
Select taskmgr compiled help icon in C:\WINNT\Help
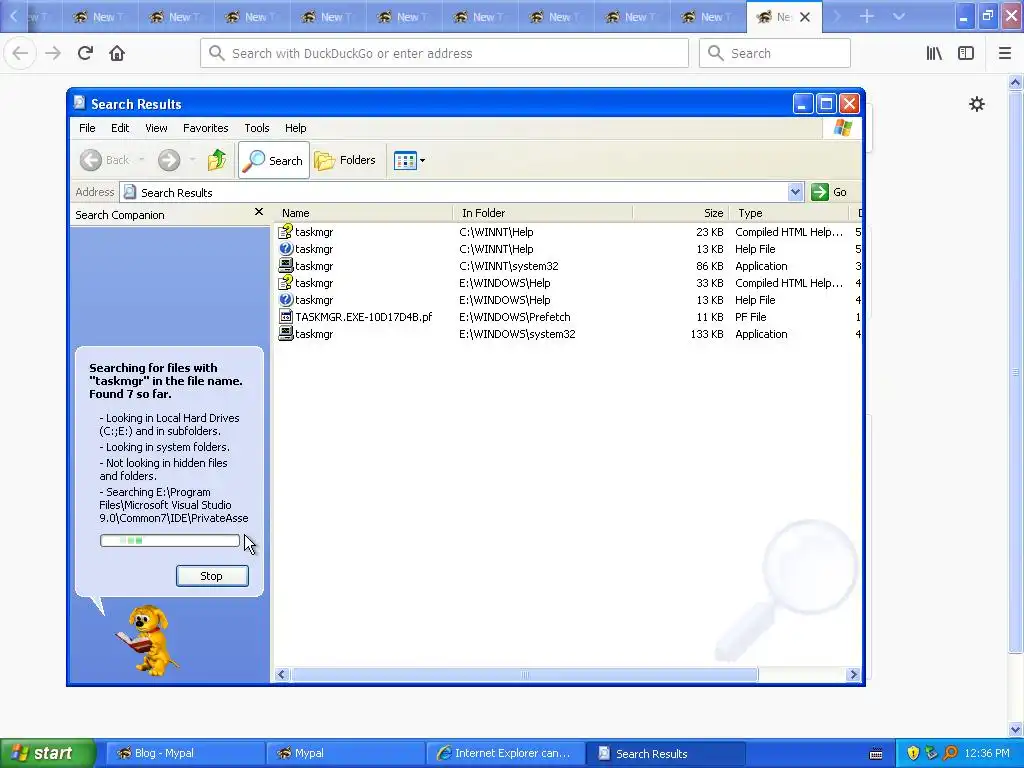[285, 231]
